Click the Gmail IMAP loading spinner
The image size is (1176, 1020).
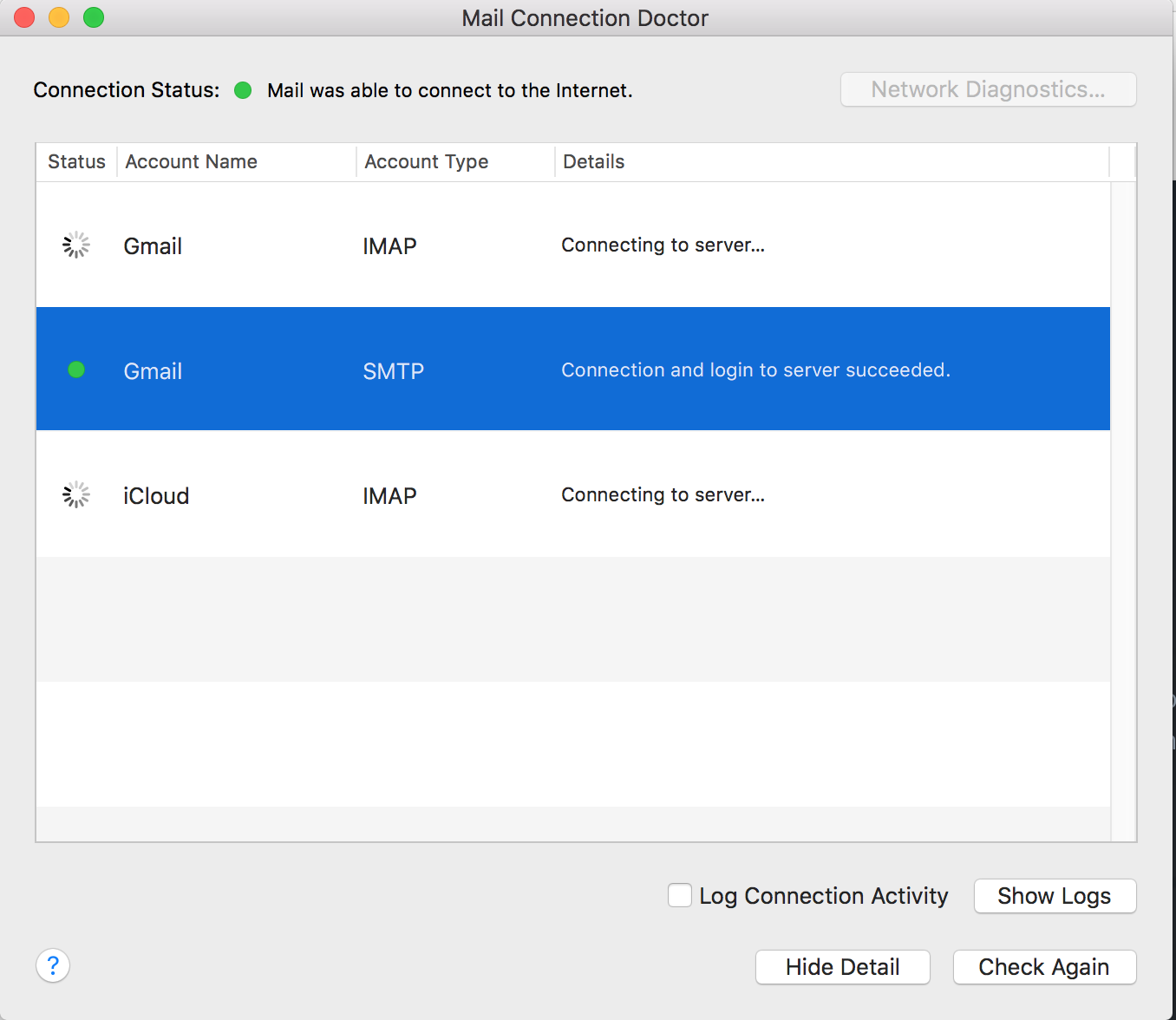[76, 245]
